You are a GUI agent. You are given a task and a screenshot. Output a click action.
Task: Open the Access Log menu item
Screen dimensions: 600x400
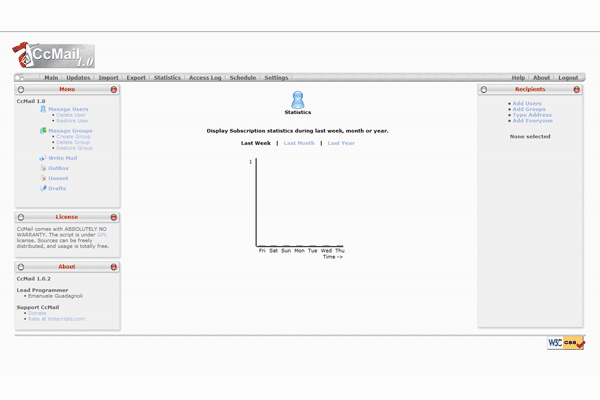pyautogui.click(x=205, y=77)
